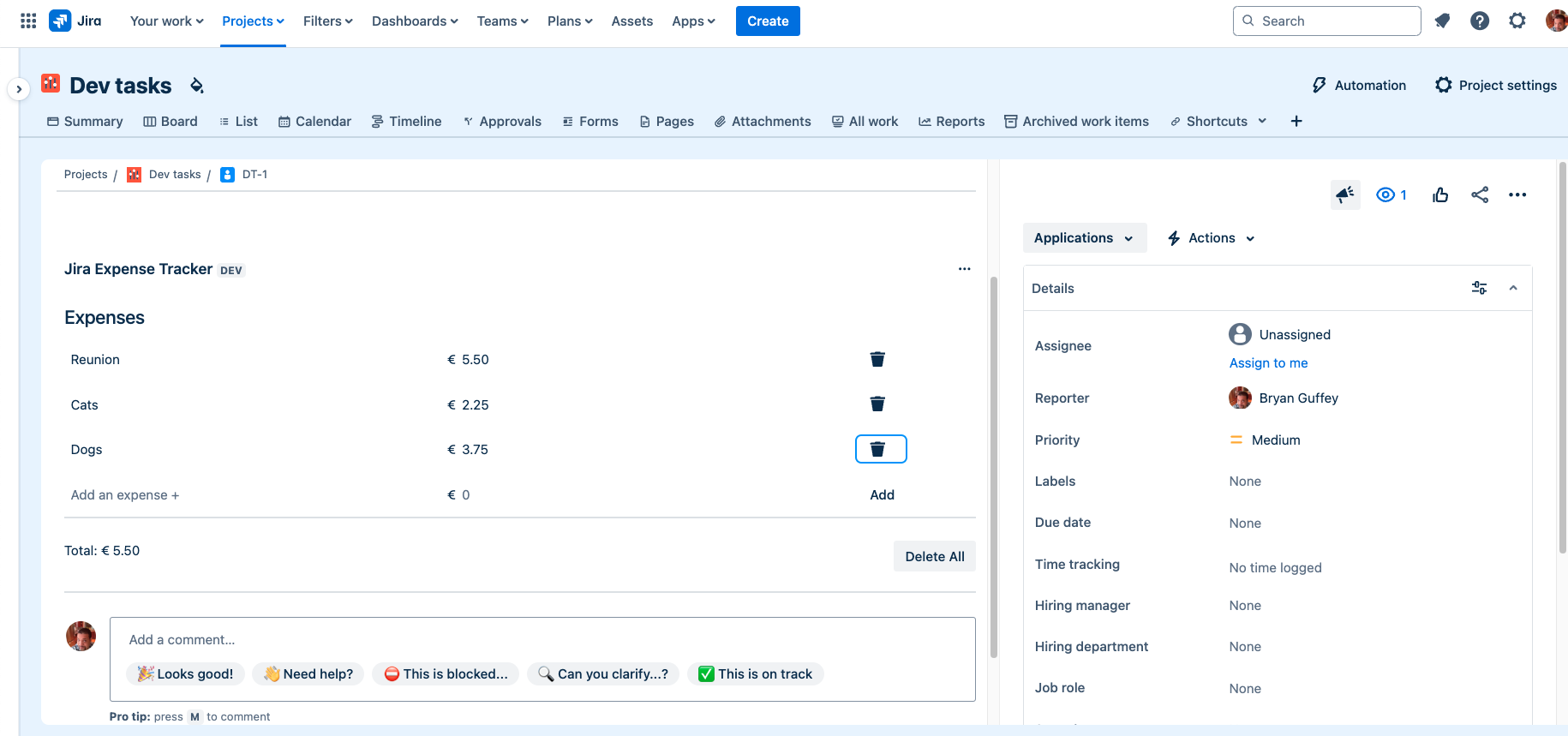Insert the Looks good! quick comment
The width and height of the screenshot is (1568, 736).
[186, 673]
